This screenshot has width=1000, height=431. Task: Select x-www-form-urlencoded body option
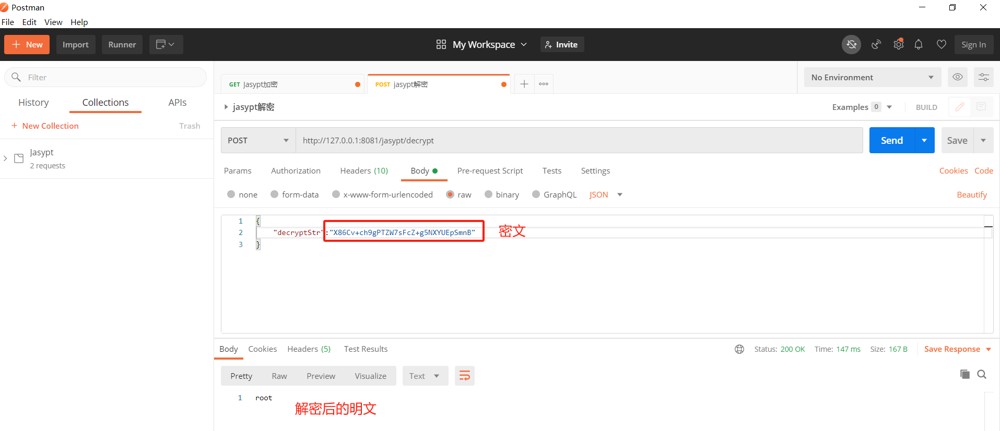(x=336, y=194)
